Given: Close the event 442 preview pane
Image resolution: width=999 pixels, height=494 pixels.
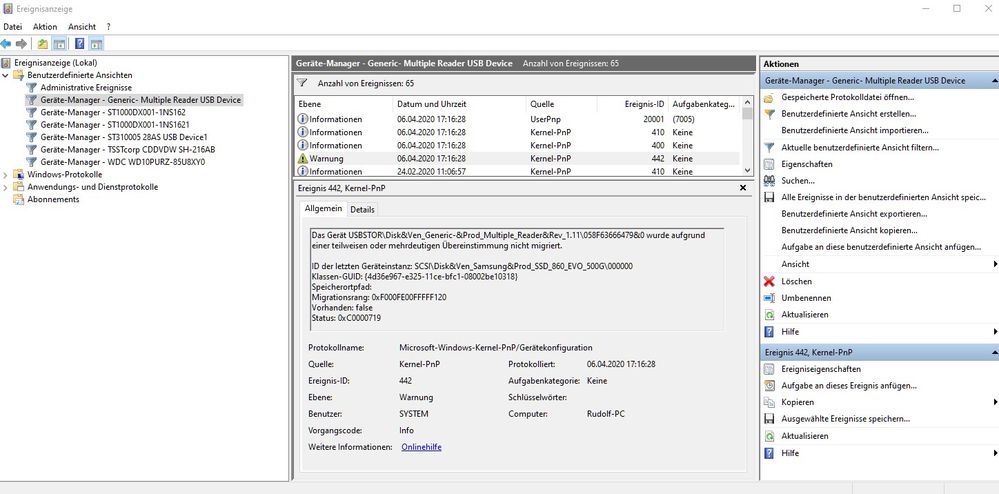Looking at the screenshot, I should click(741, 187).
